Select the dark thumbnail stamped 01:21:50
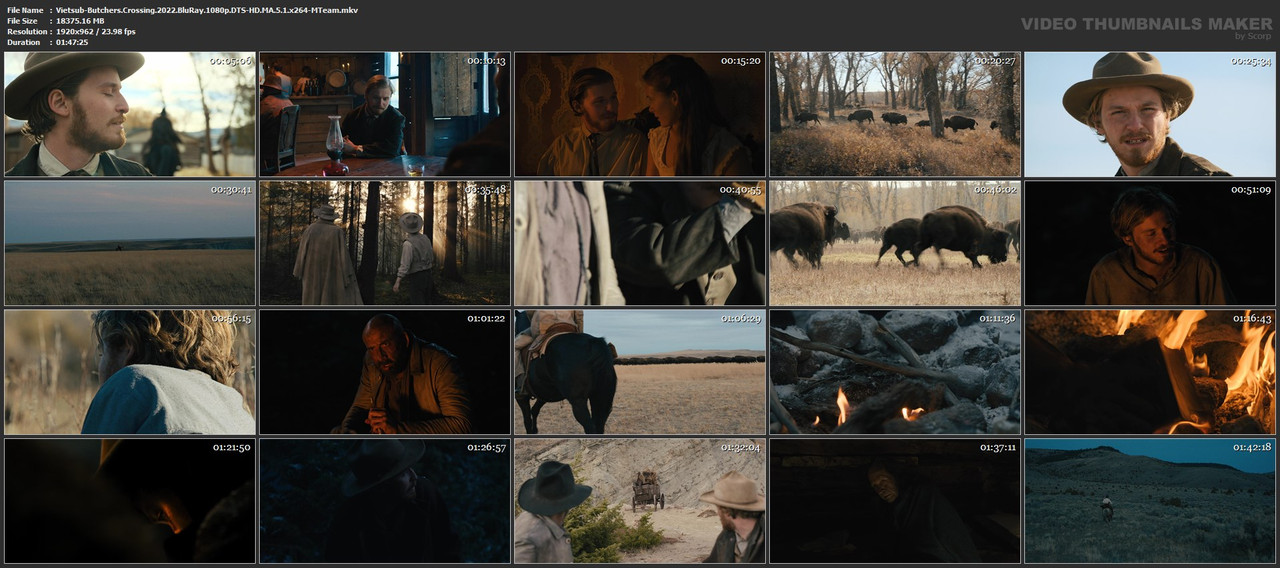1280x568 pixels. pyautogui.click(x=130, y=501)
